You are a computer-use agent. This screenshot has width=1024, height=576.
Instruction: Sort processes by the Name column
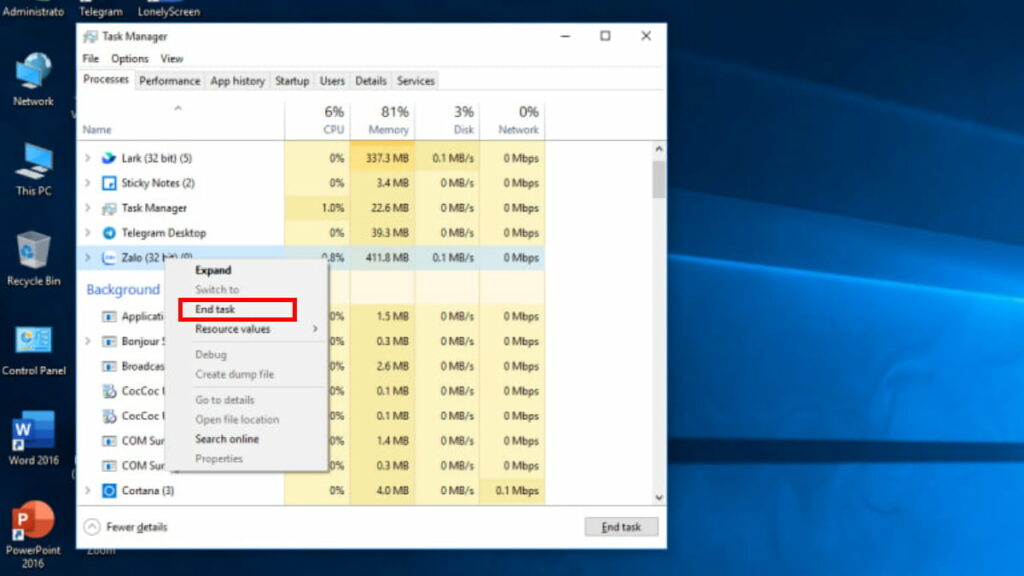(x=96, y=129)
